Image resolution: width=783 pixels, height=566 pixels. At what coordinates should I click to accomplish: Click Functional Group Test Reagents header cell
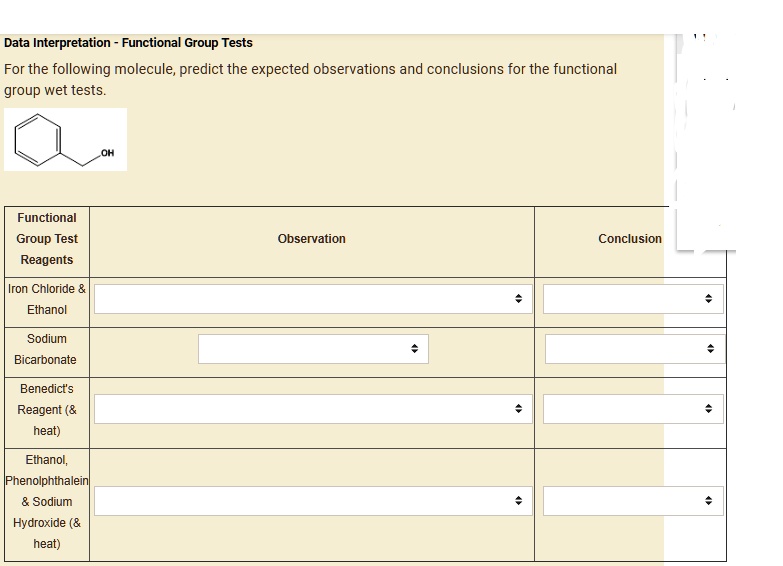pos(47,239)
